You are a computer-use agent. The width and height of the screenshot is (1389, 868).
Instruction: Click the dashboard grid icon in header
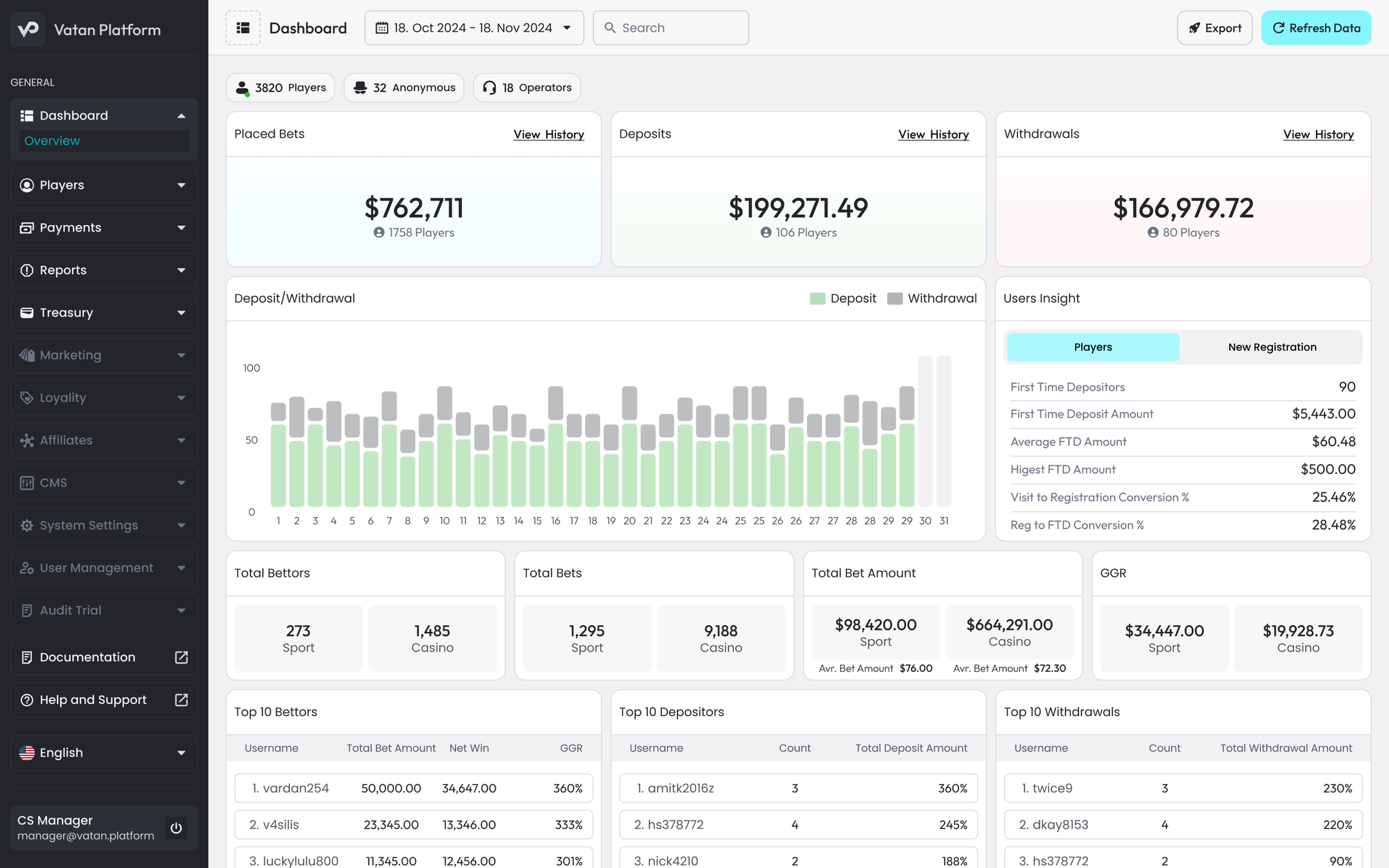(x=243, y=28)
